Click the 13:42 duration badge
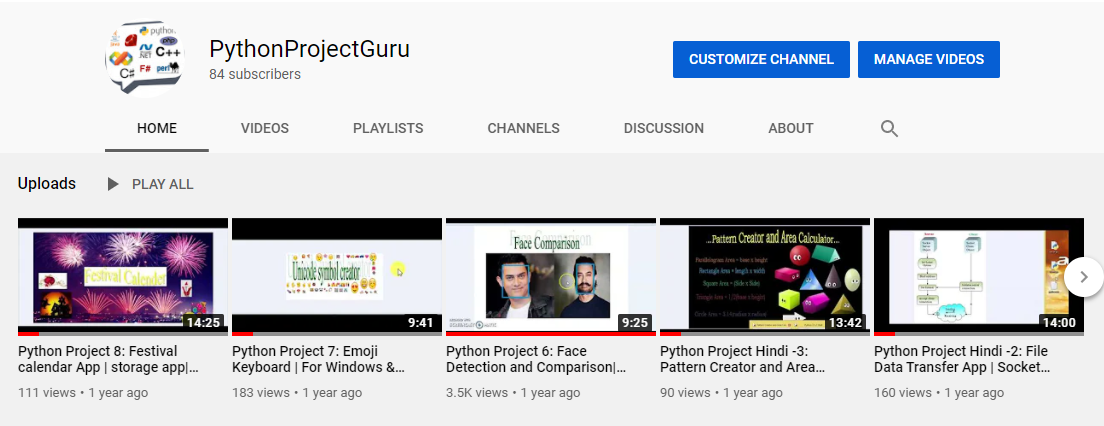The width and height of the screenshot is (1104, 426). [846, 323]
